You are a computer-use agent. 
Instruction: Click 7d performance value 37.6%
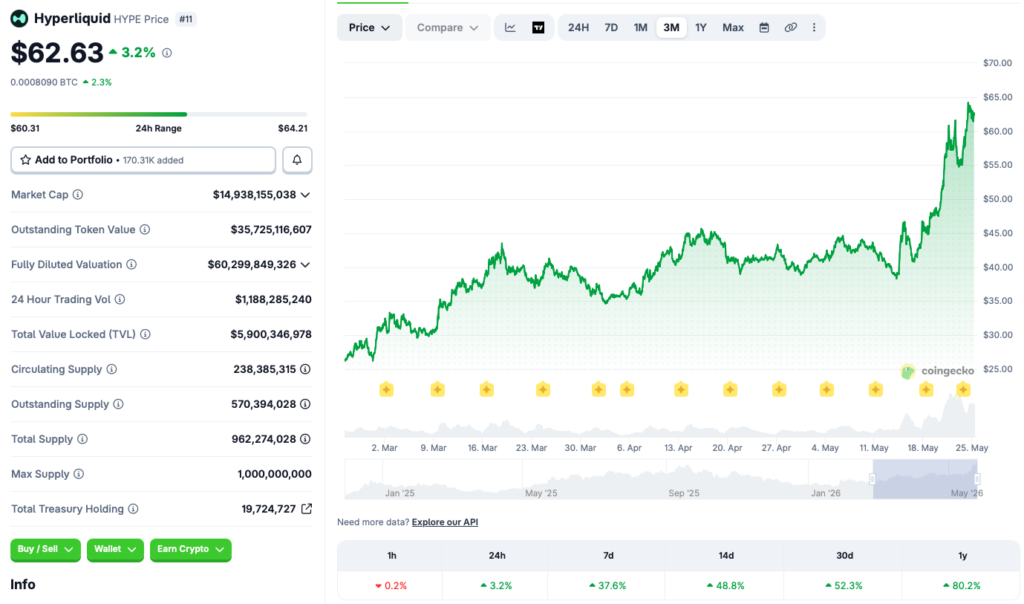pos(607,586)
